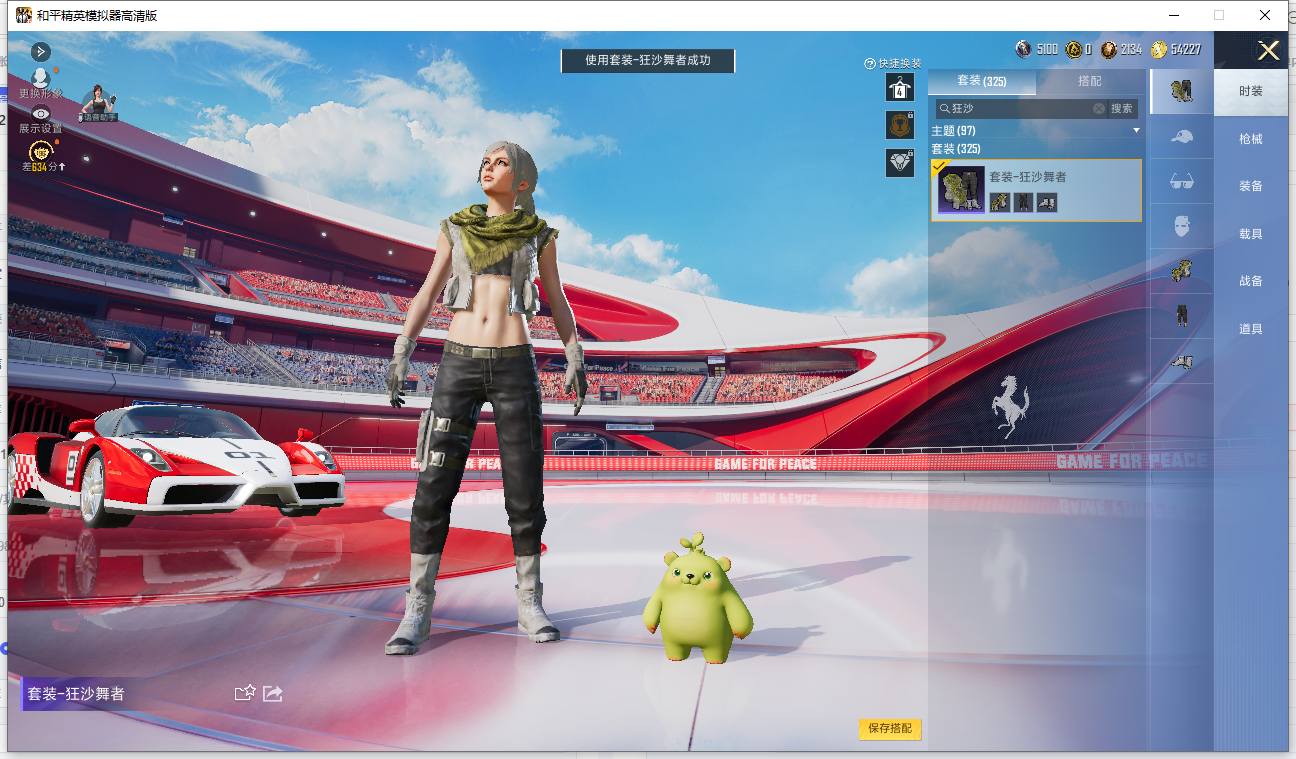The image size is (1296, 759).
Task: Open the 枪械 side menu
Action: tap(1251, 139)
